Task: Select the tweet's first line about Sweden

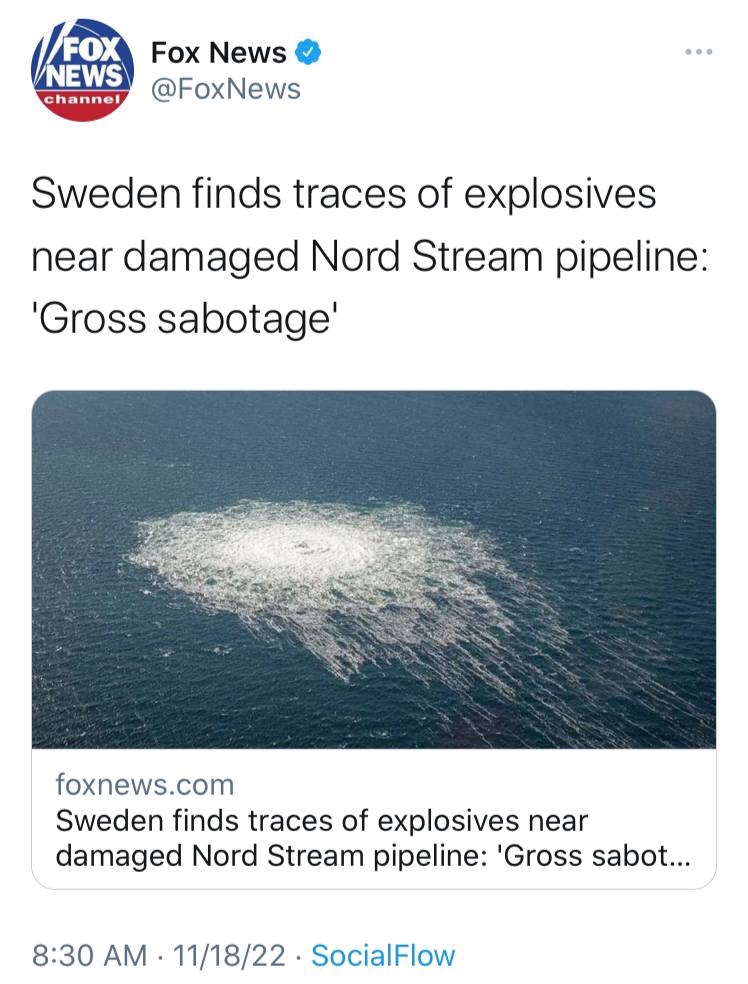Action: tap(343, 193)
